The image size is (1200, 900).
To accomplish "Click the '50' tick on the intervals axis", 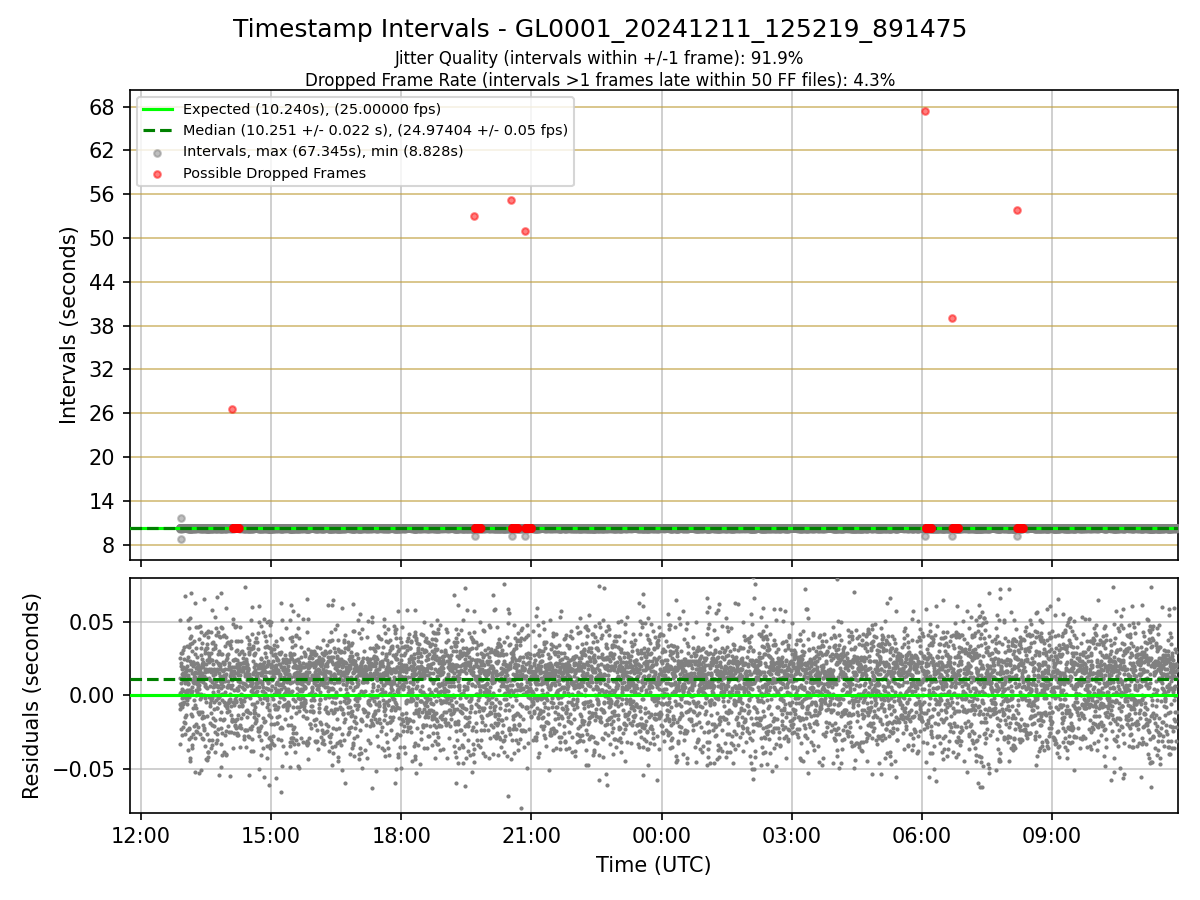I will click(103, 238).
